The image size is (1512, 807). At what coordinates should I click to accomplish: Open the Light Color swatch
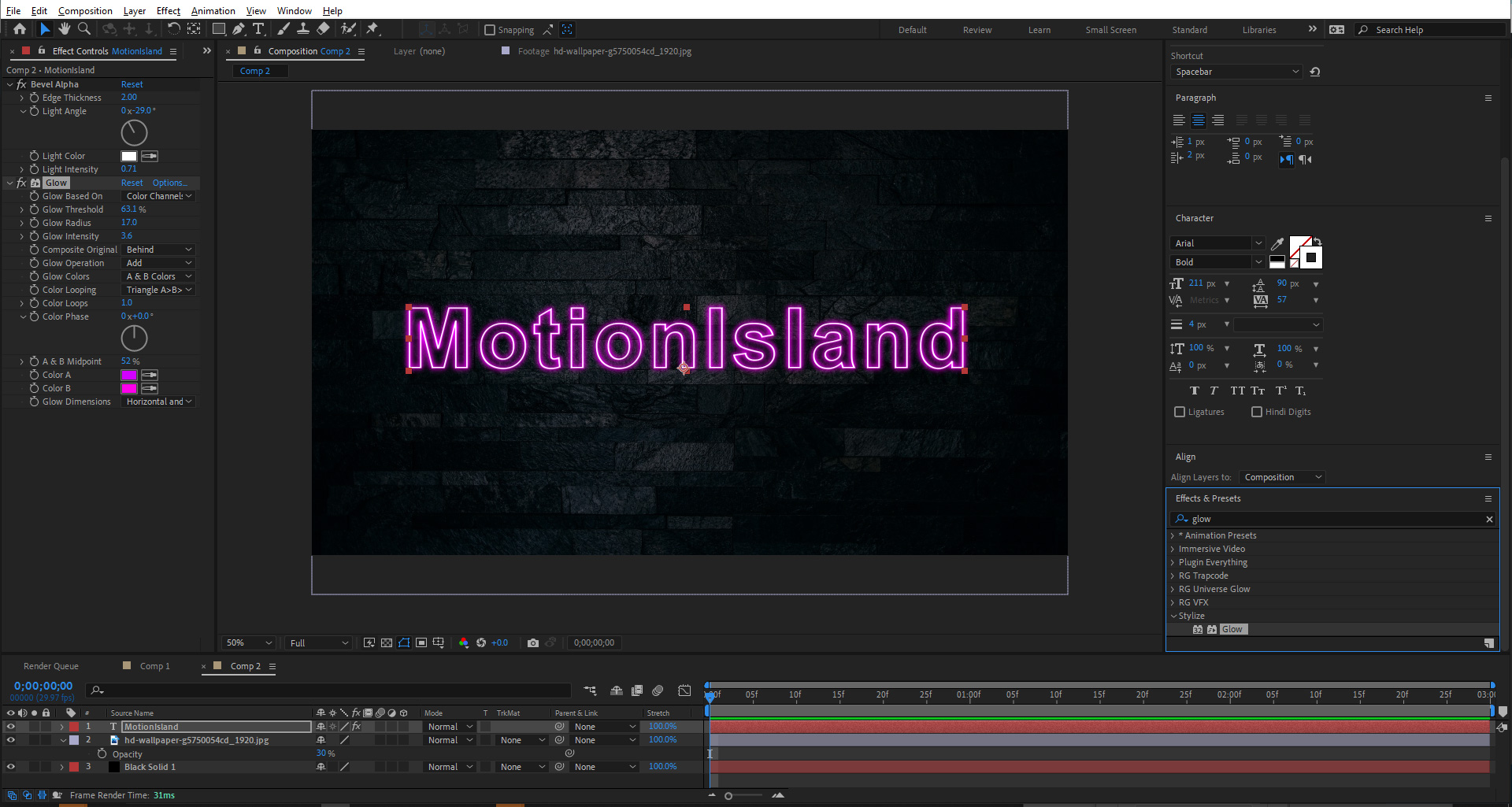pos(129,156)
